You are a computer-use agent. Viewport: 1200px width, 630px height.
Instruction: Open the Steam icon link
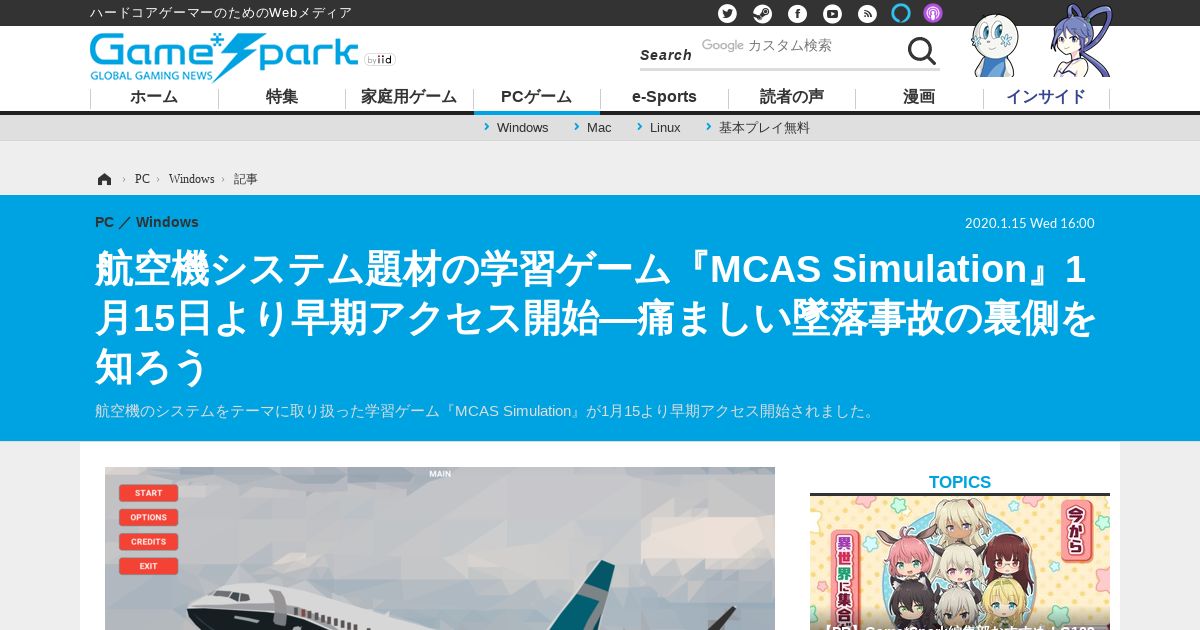[x=762, y=13]
